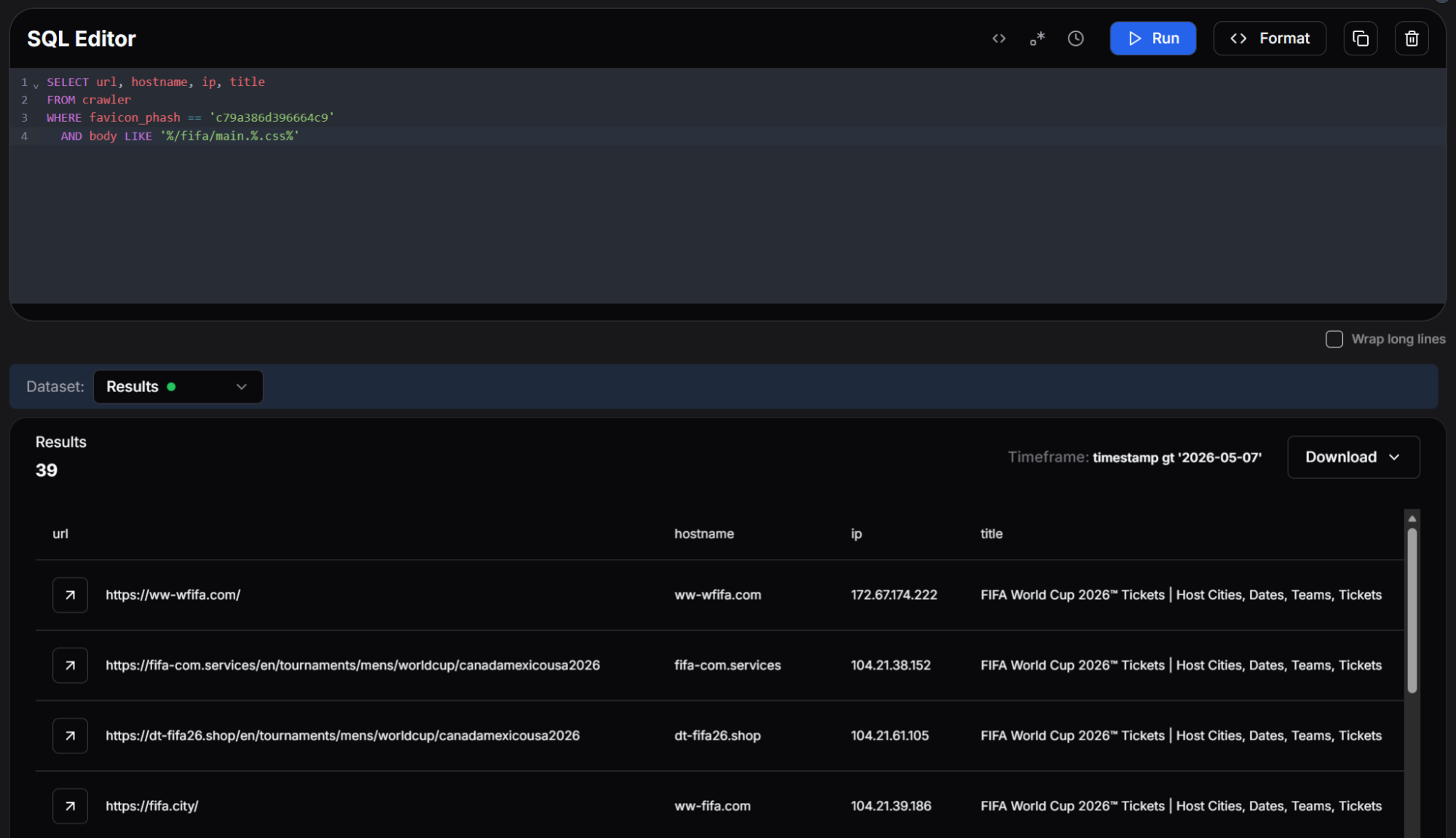Select the https://ww-wfifa.com/ url text

click(173, 595)
